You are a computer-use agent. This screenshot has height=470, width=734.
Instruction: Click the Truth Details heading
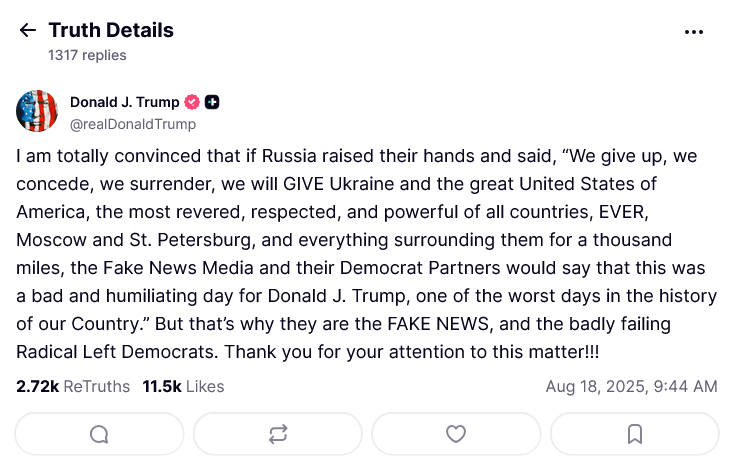click(111, 30)
